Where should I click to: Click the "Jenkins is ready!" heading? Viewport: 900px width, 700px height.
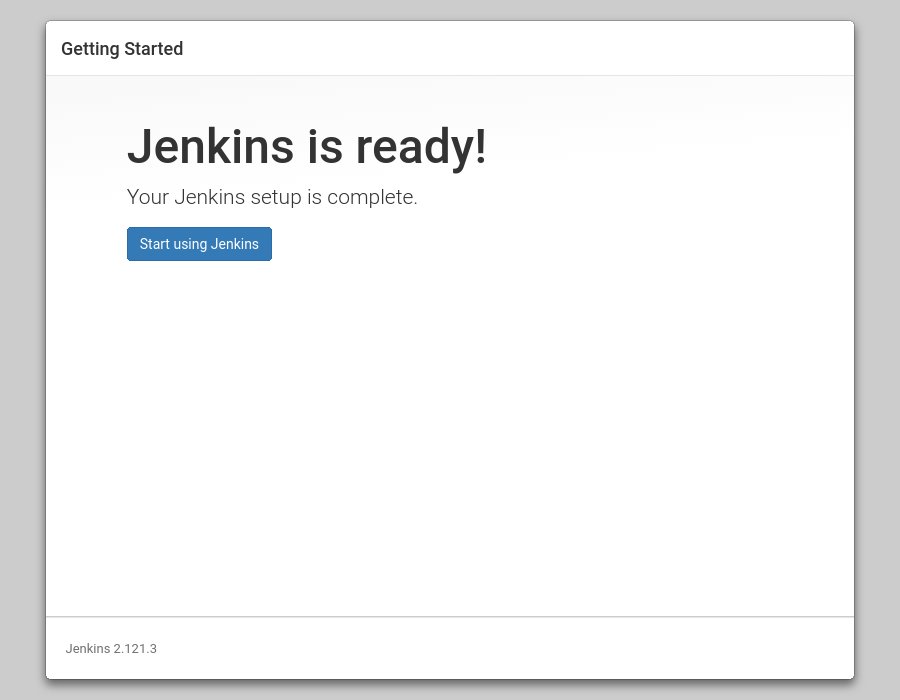(307, 146)
